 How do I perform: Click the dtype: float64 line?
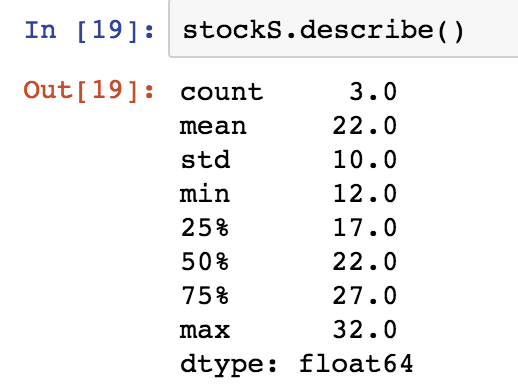click(297, 365)
